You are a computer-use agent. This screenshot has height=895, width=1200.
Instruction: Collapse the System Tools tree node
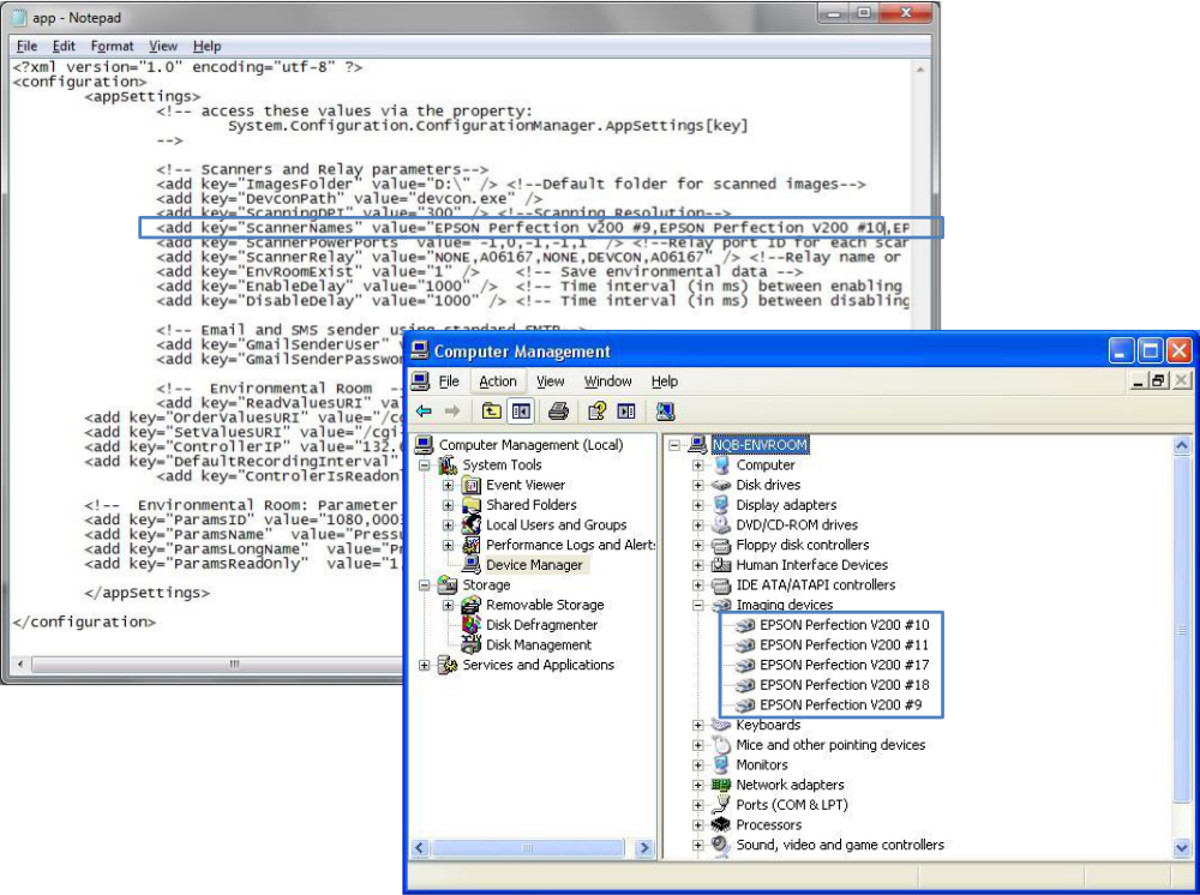click(425, 465)
